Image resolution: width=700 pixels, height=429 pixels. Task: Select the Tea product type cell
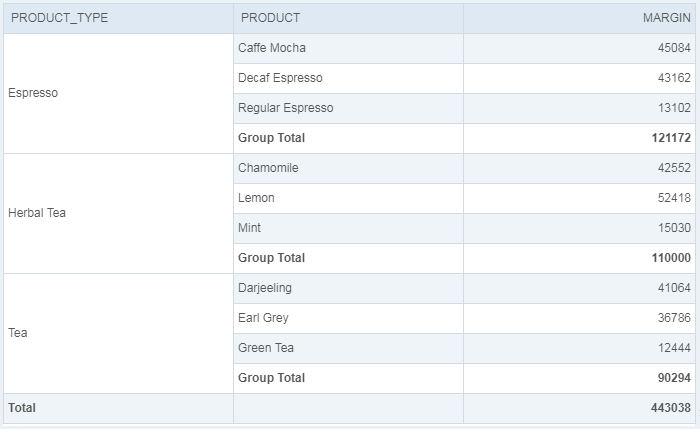(x=18, y=333)
